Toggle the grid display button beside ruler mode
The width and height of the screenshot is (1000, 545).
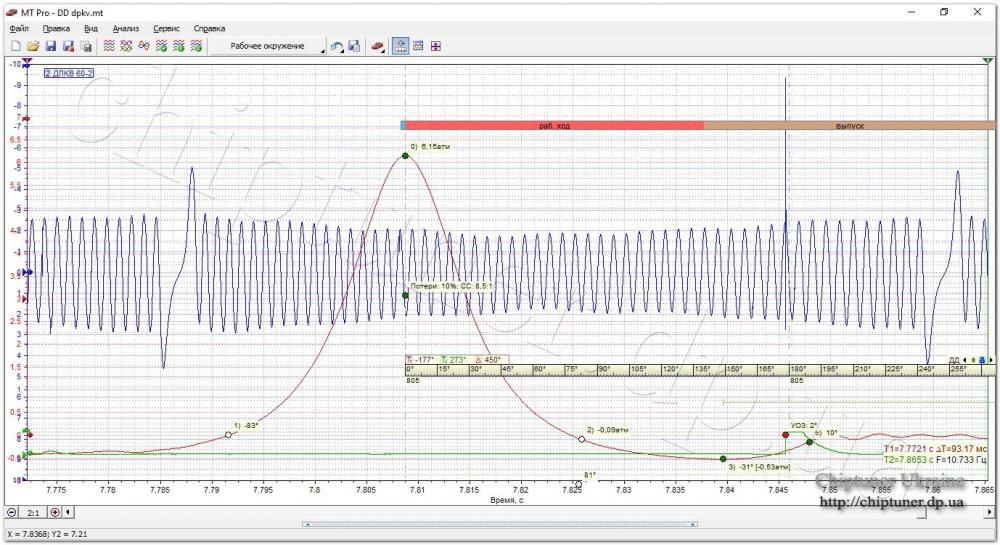coord(418,46)
